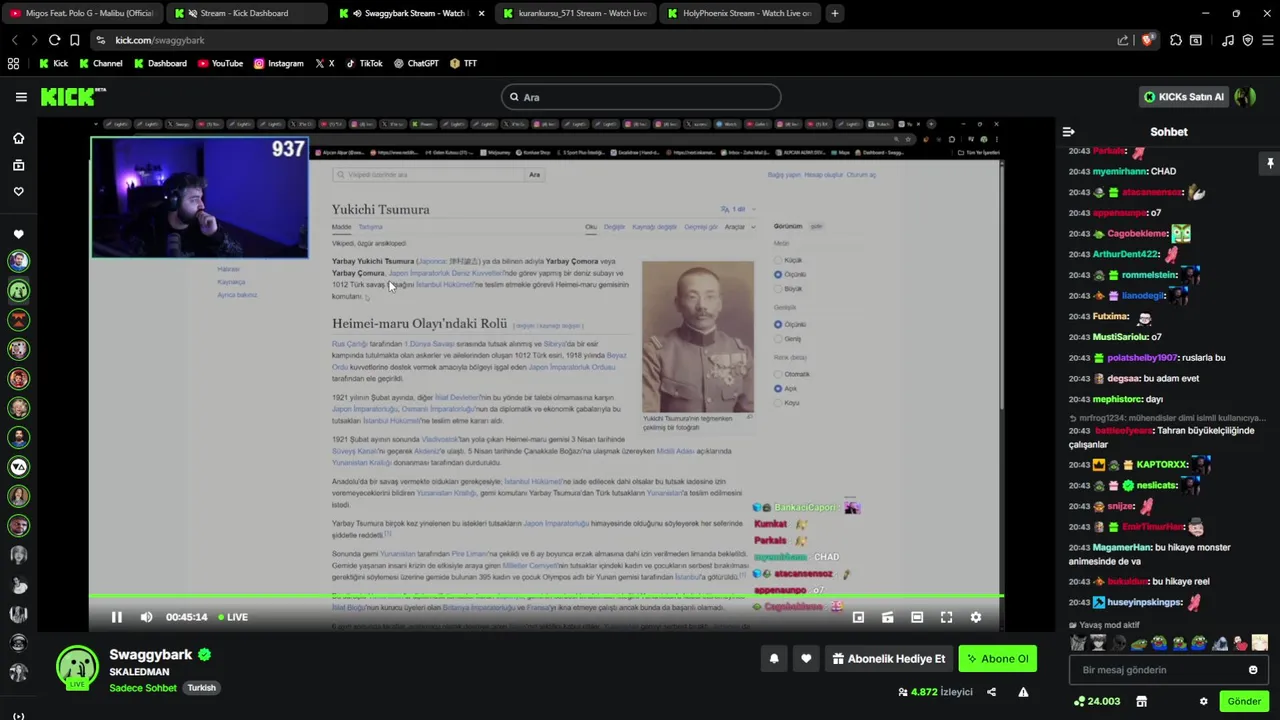Open clip creation icon on player
This screenshot has height=720, width=1280.
(x=887, y=617)
